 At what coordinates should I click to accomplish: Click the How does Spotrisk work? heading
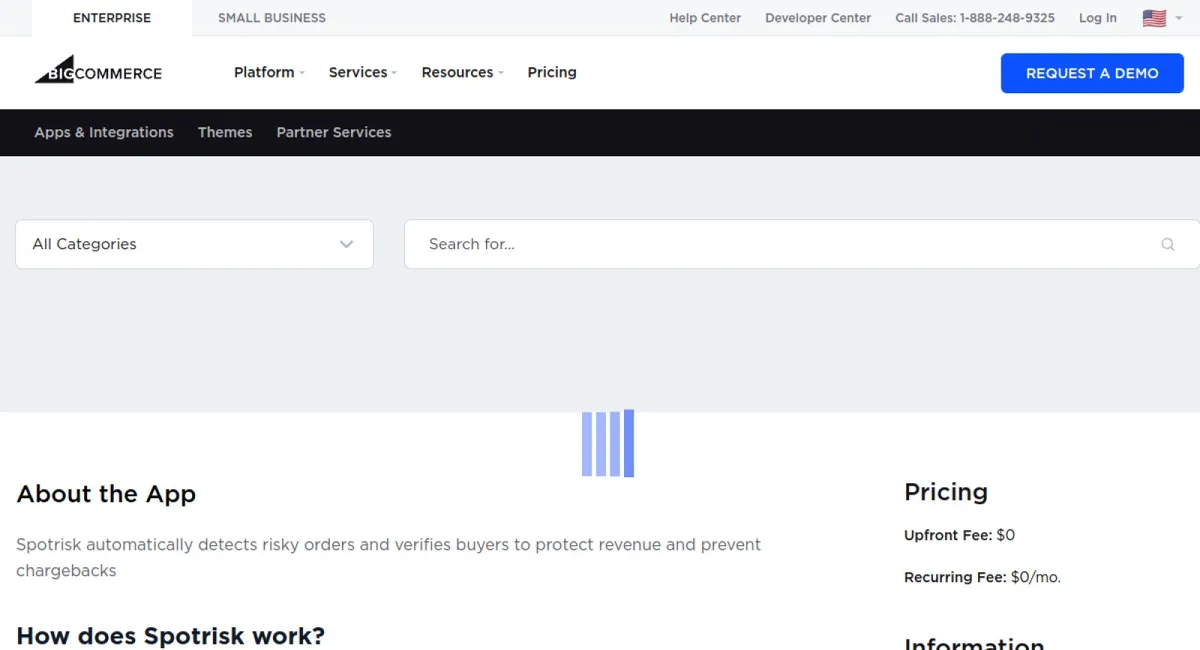click(x=171, y=636)
